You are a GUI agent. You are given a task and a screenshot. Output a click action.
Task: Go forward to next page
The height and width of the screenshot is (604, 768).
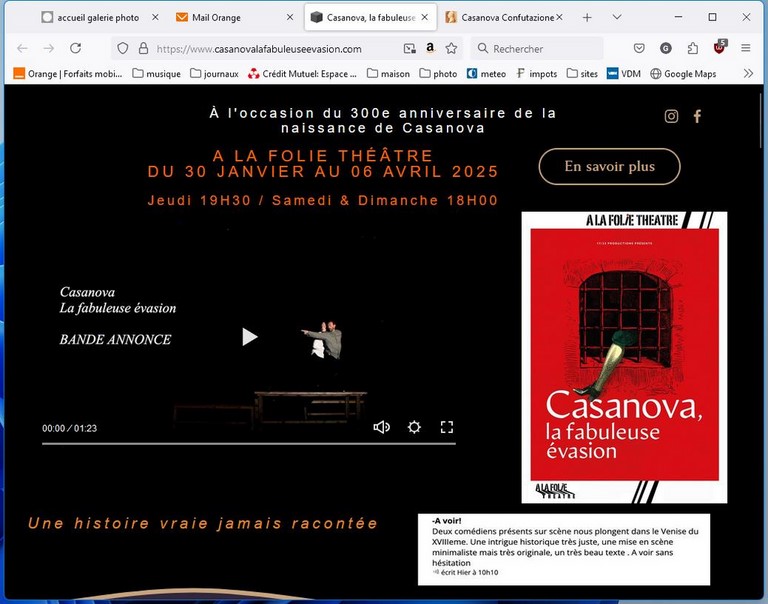48,48
